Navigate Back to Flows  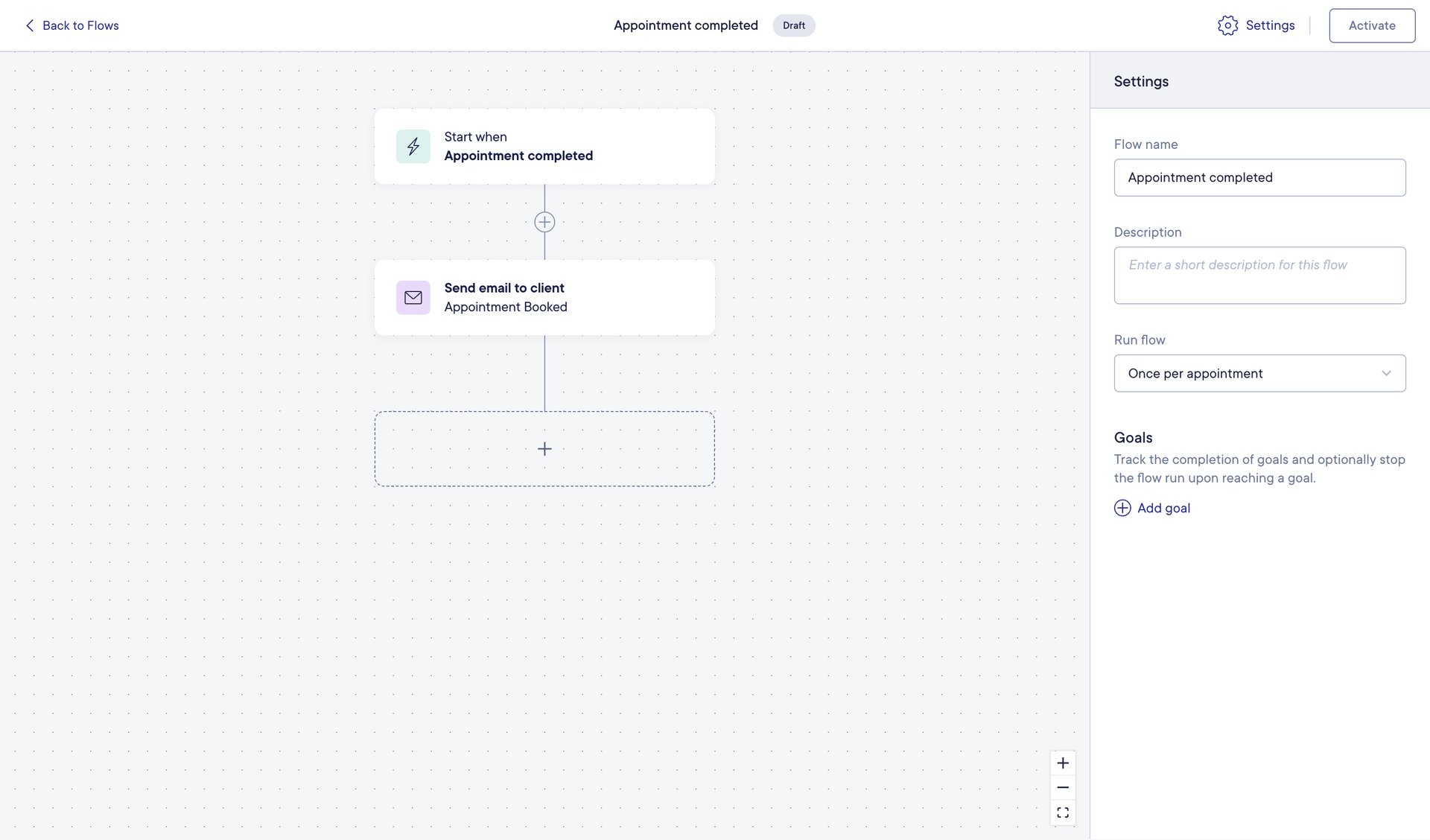click(x=80, y=25)
